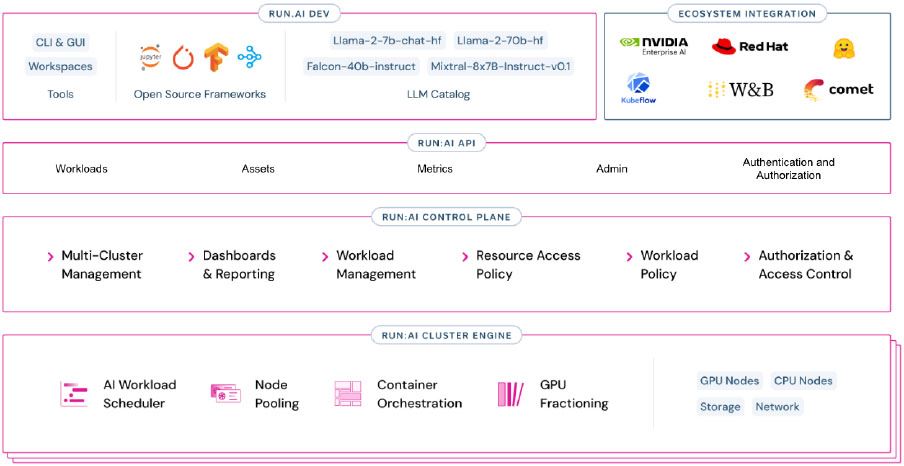Select the AI Workload Scheduler icon
The image size is (904, 466).
75,394
